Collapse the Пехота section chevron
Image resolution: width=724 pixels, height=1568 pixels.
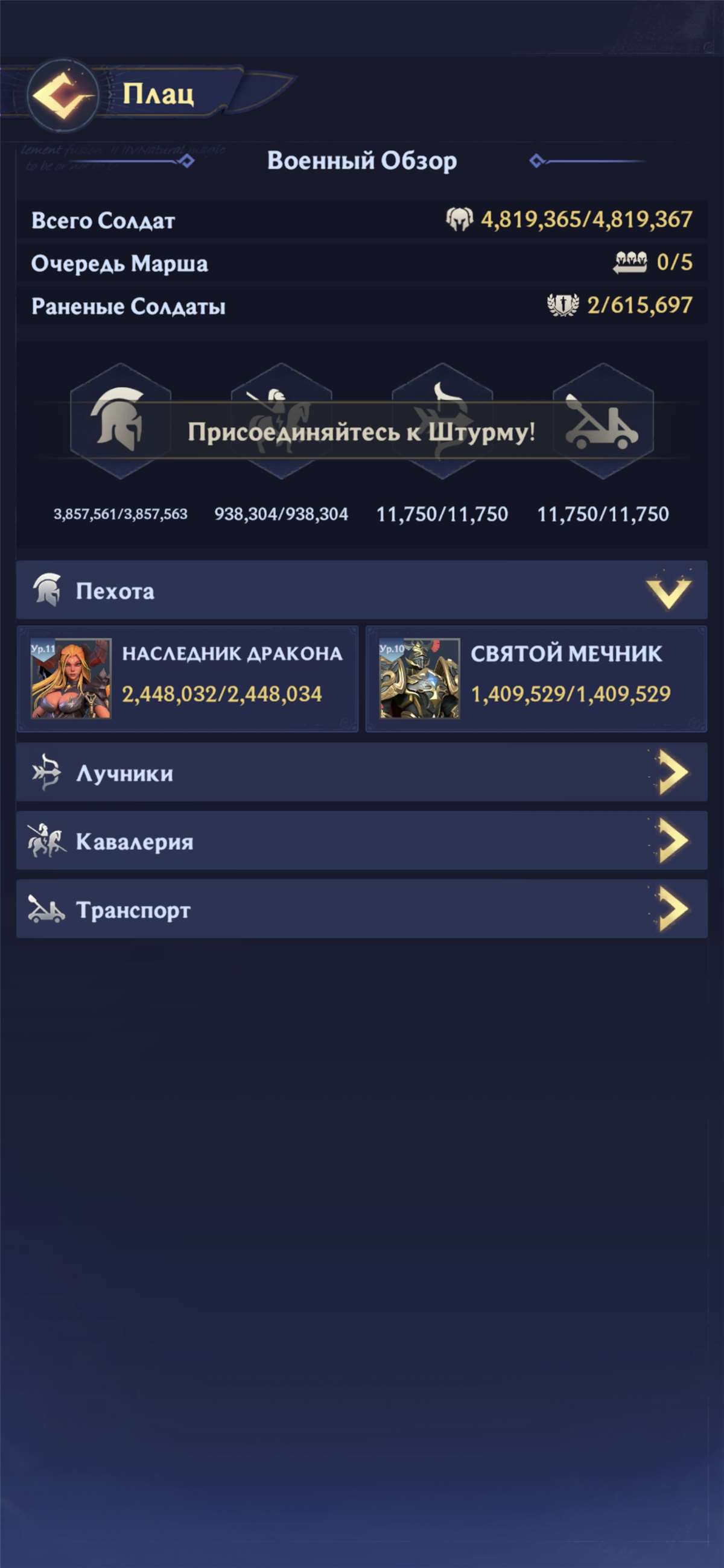click(x=668, y=590)
